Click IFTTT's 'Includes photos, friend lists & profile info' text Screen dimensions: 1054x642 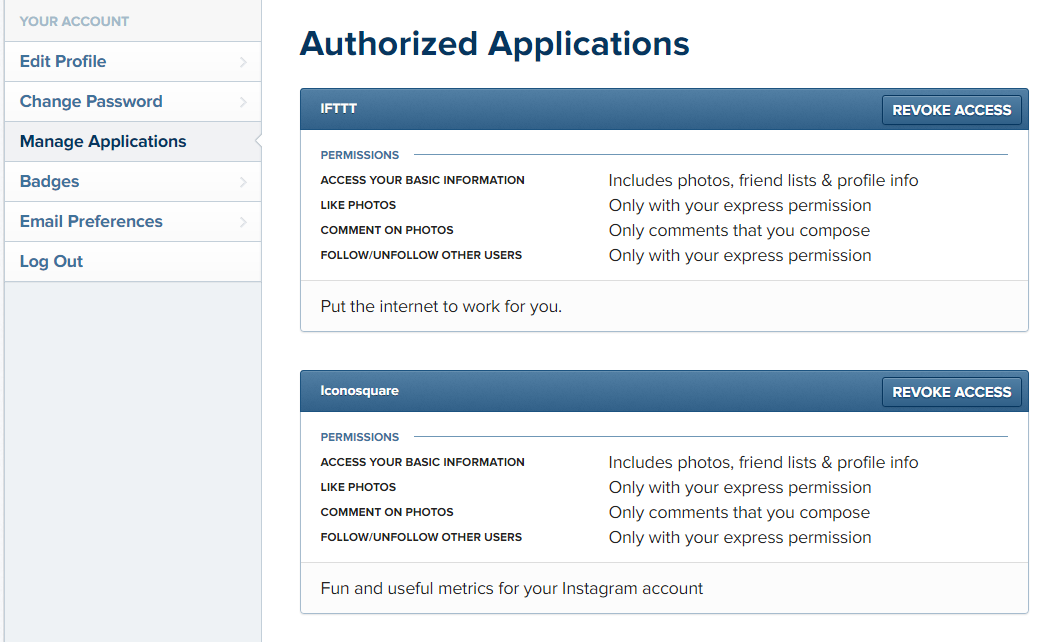[x=763, y=181]
